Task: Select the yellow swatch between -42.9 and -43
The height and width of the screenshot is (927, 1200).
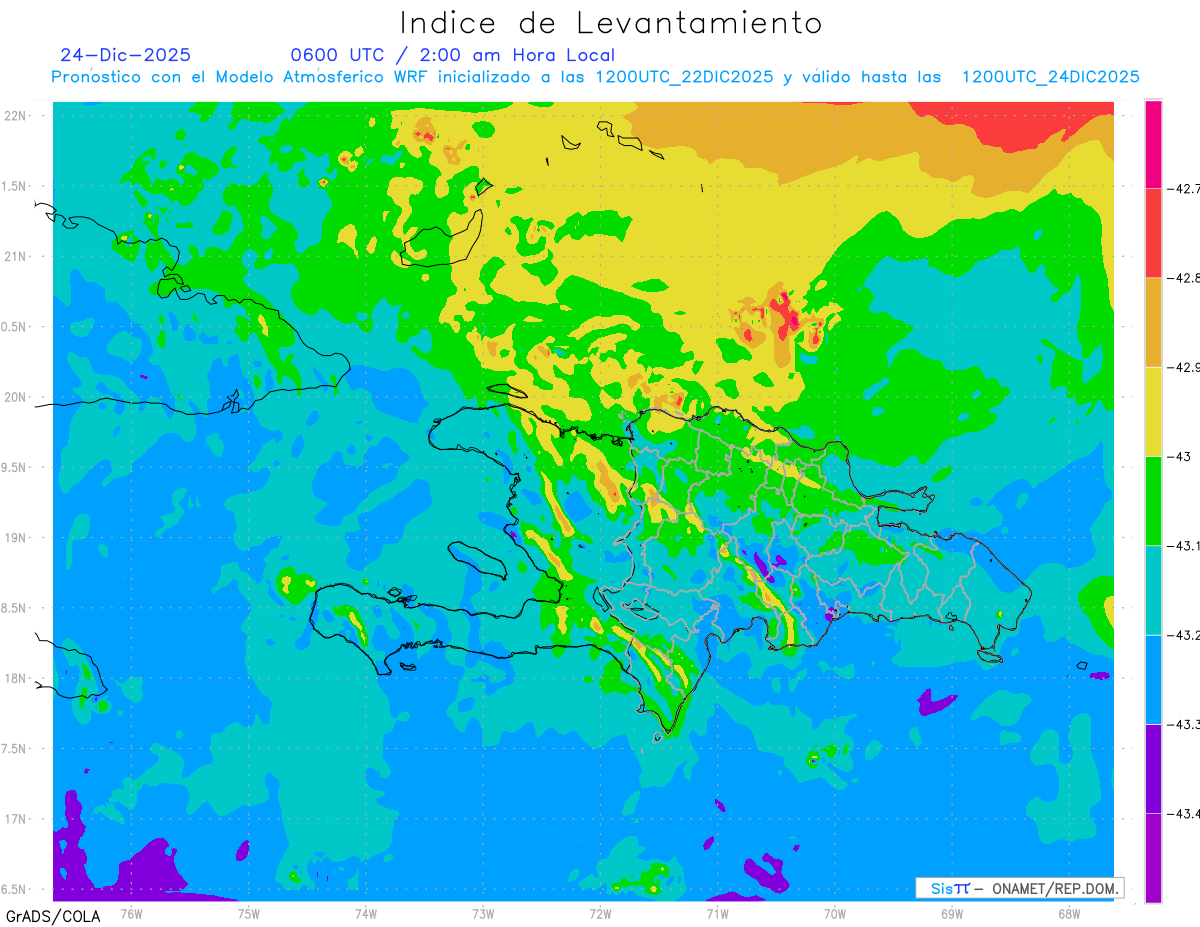Action: [1153, 411]
